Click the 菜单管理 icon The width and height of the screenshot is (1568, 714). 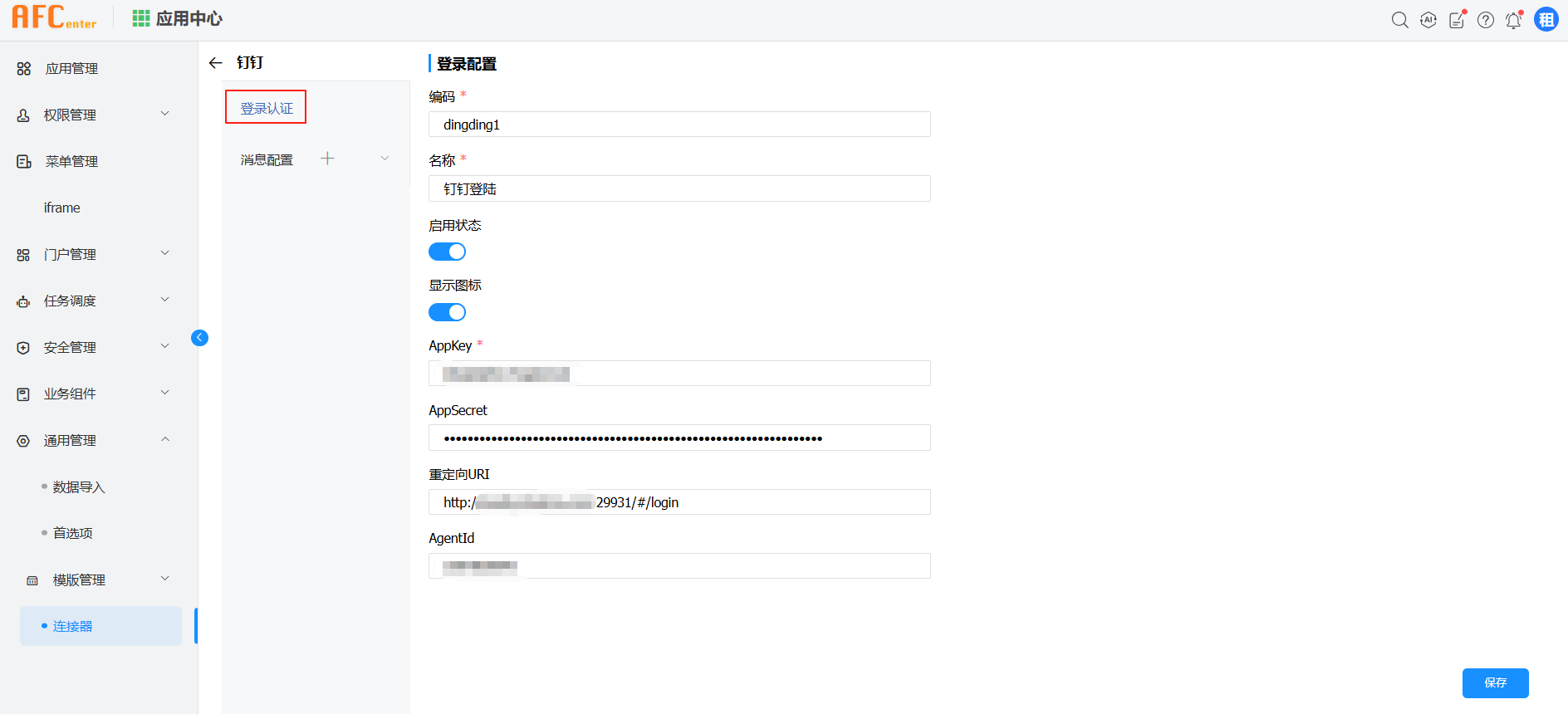coord(24,162)
